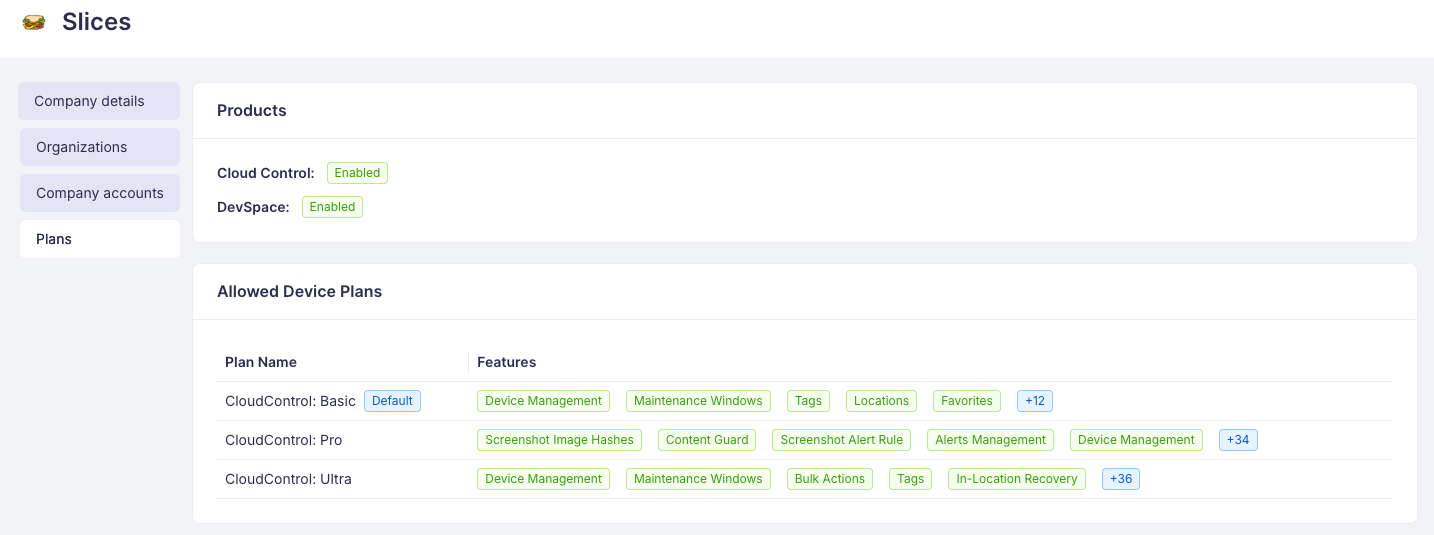Open the Company details tab

coord(99,101)
